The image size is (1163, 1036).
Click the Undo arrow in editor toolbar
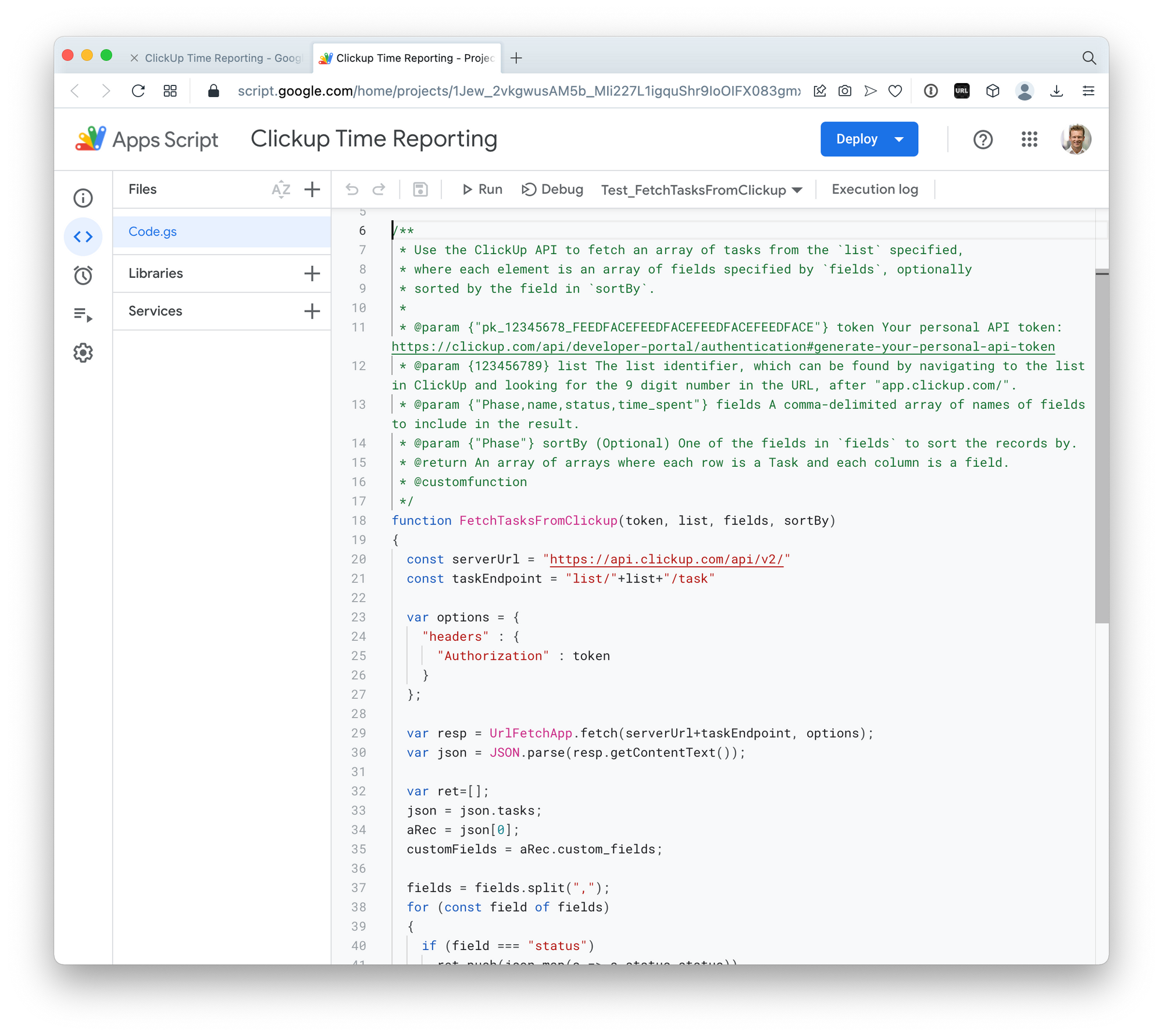click(x=352, y=190)
